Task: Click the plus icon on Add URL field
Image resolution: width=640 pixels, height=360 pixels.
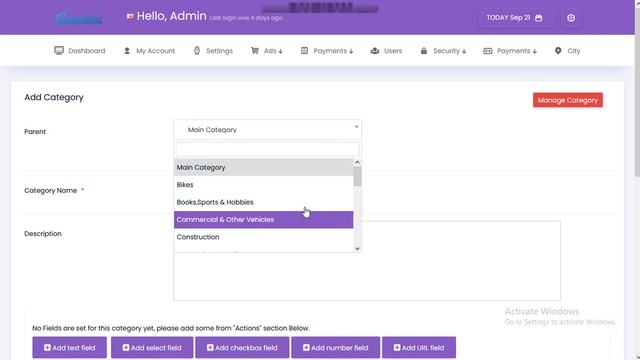Action: [x=397, y=348]
